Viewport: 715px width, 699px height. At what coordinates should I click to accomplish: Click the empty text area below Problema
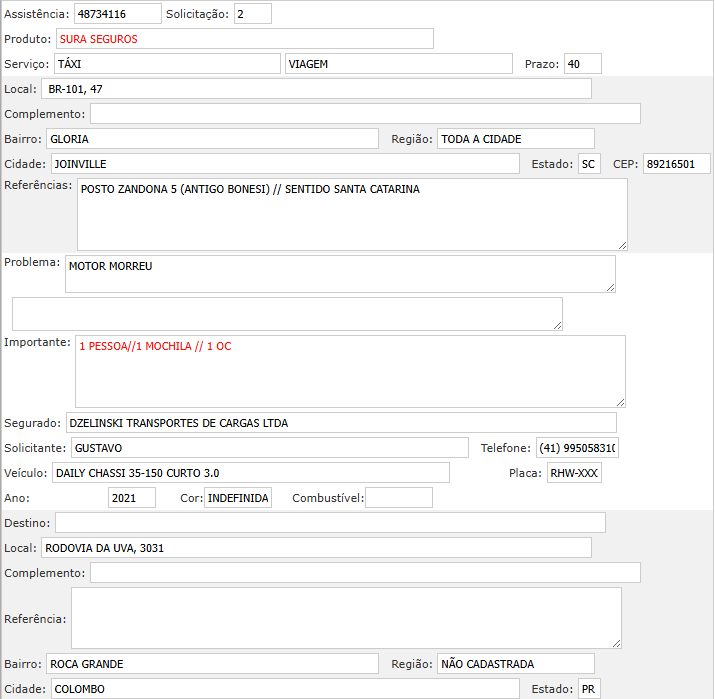(x=287, y=314)
